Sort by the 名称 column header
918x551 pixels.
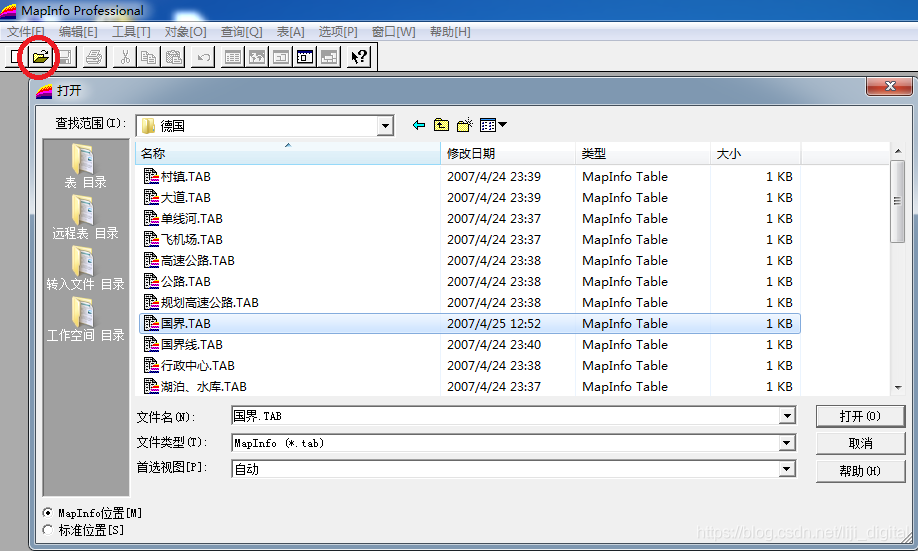(287, 153)
